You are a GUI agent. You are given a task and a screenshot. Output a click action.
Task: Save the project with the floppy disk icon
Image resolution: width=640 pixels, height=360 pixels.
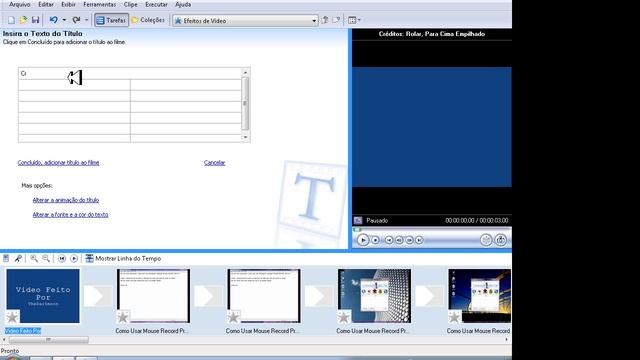click(x=36, y=20)
